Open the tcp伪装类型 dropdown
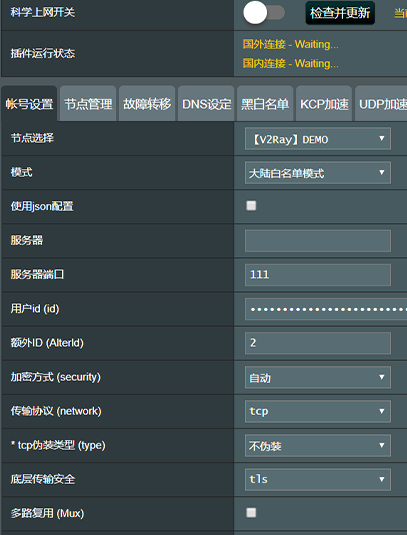The height and width of the screenshot is (535, 407). pyautogui.click(x=318, y=446)
